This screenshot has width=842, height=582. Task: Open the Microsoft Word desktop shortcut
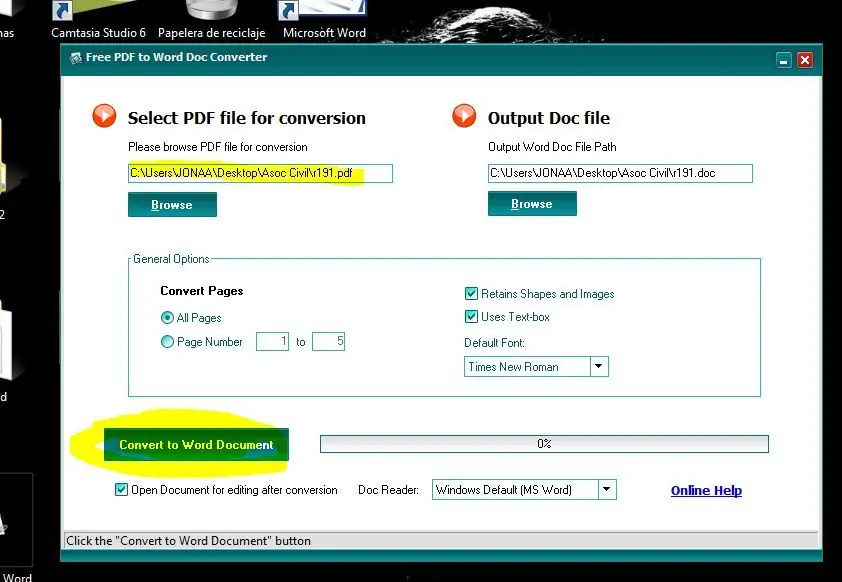(324, 21)
